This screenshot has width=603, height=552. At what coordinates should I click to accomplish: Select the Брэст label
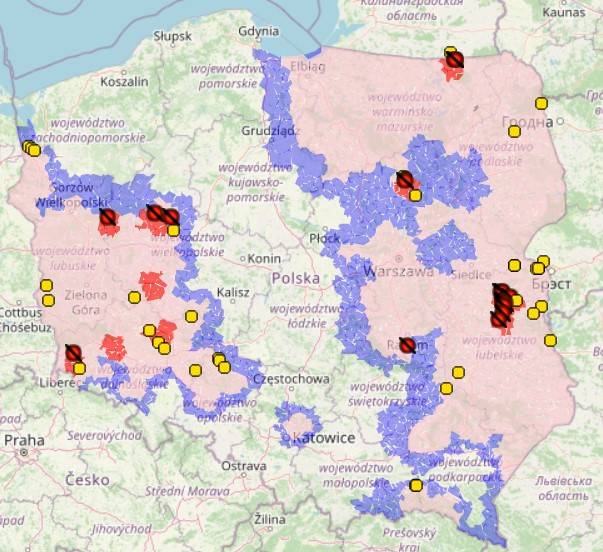coord(551,284)
